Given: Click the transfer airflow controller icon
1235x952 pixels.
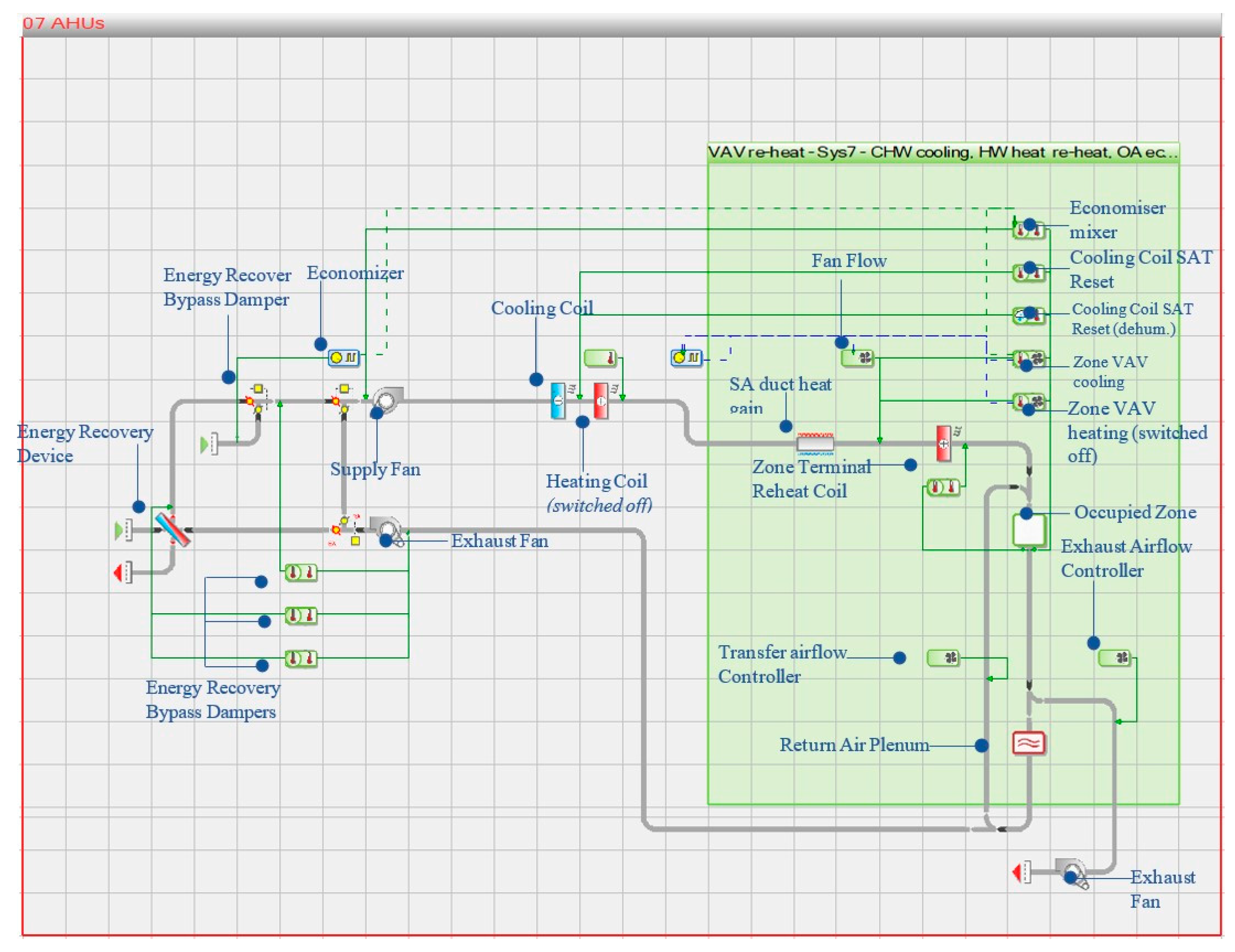Looking at the screenshot, I should point(943,657).
